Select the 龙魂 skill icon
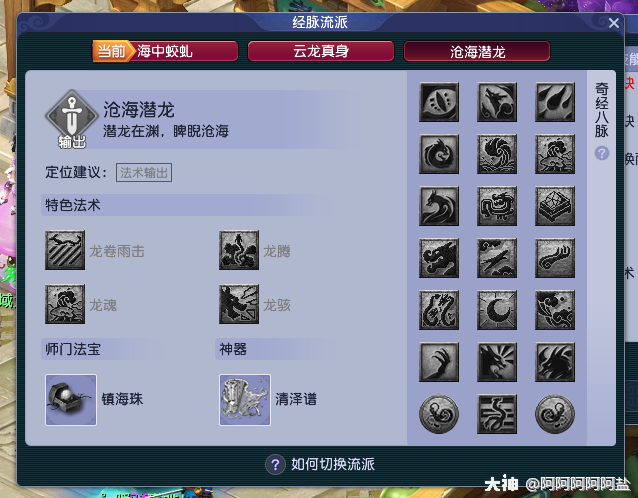Screen dimensions: 638x498 65,304
